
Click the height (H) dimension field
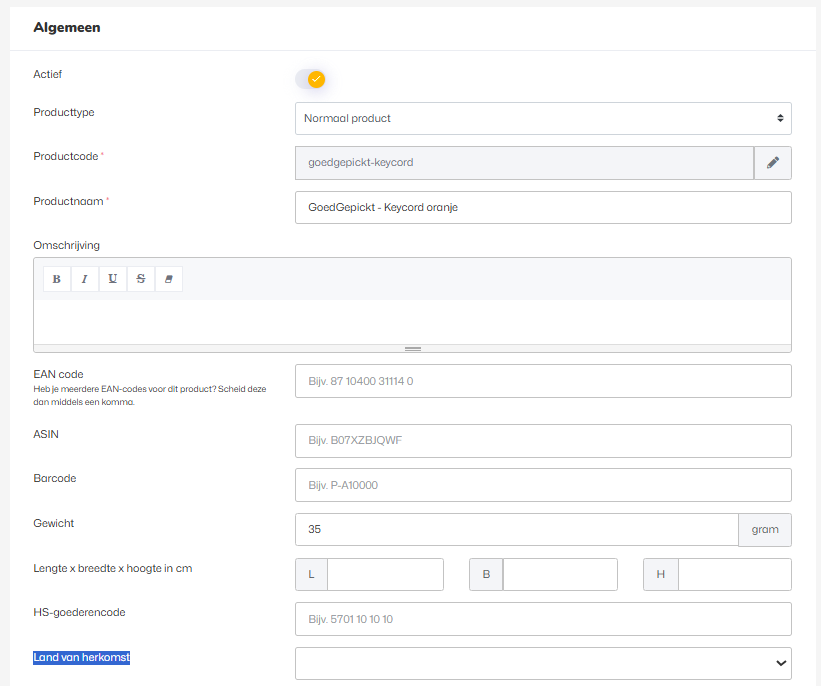coord(734,575)
